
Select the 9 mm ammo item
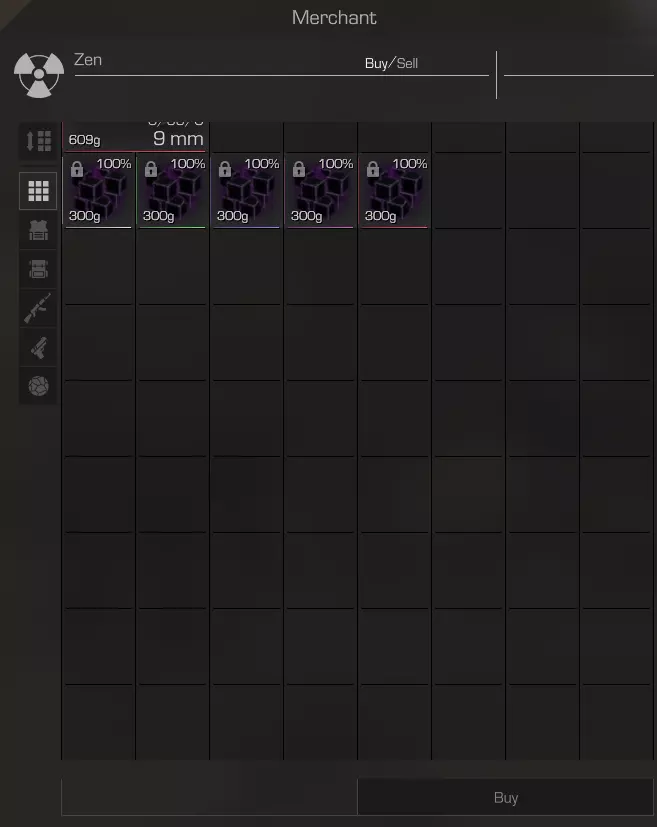[135, 137]
